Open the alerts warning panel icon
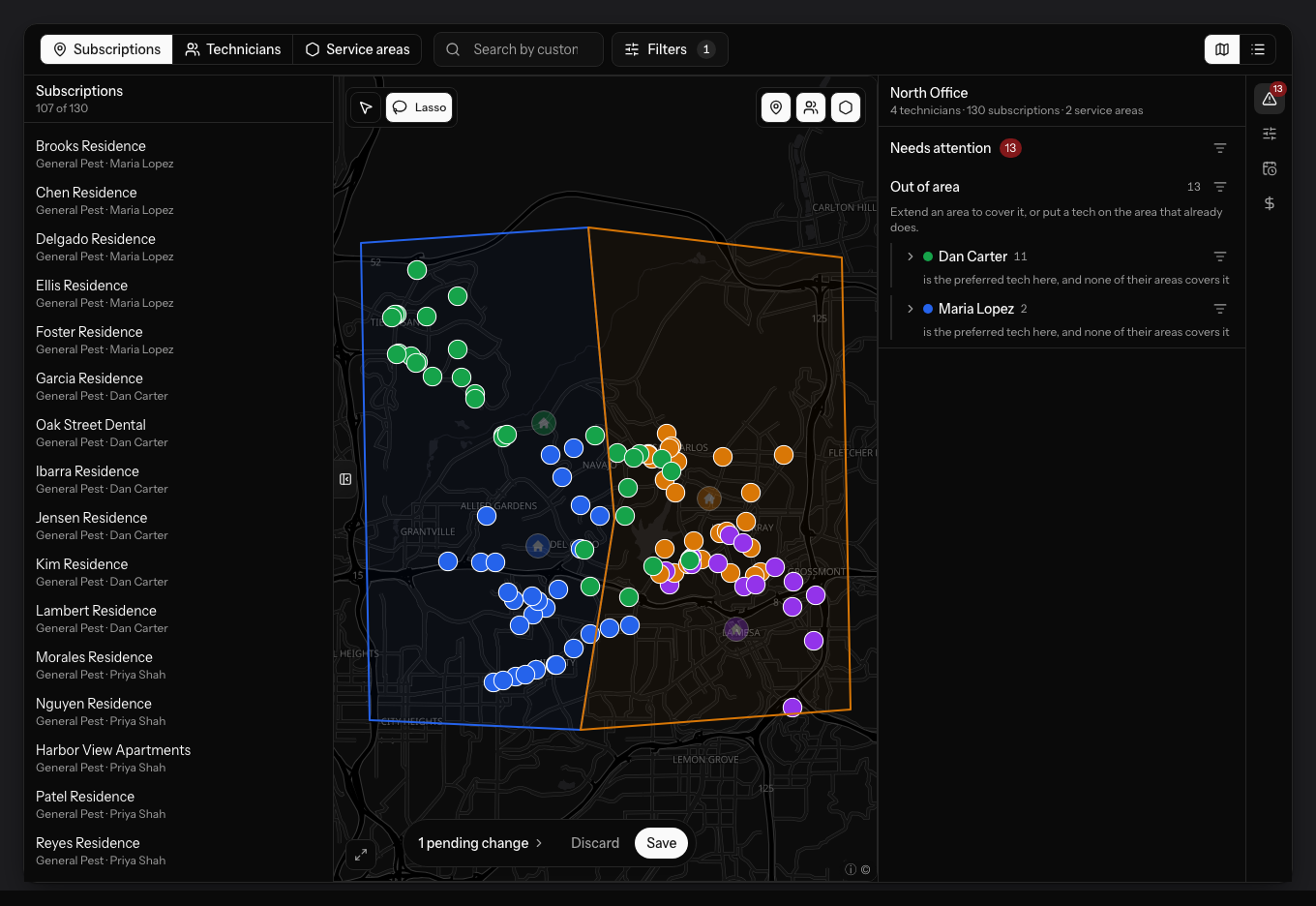 pyautogui.click(x=1270, y=99)
